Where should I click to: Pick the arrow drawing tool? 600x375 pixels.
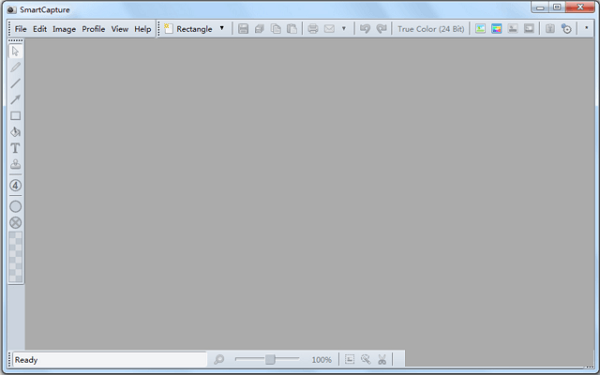15,99
